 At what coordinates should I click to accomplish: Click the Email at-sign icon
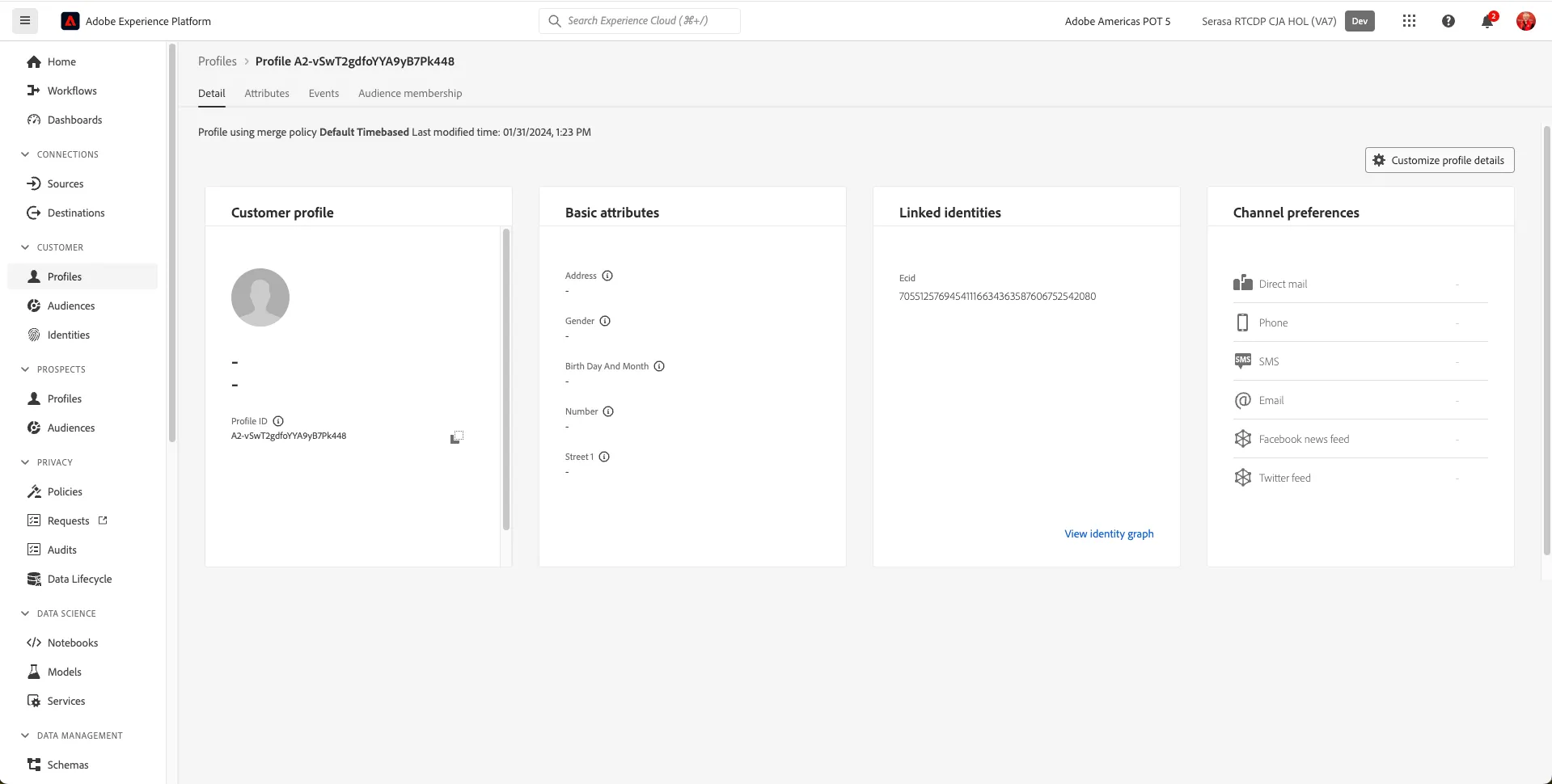[x=1243, y=400]
